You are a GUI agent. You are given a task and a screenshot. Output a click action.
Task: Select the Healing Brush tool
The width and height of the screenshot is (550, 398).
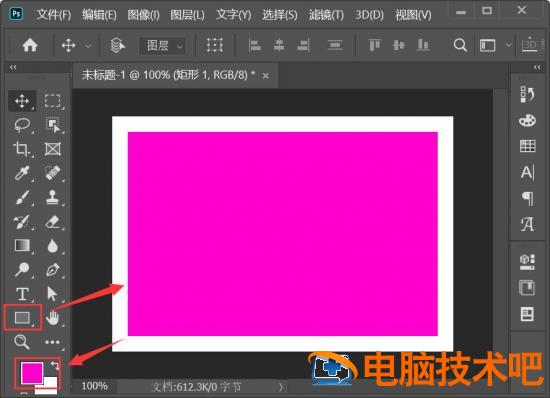tap(53, 173)
